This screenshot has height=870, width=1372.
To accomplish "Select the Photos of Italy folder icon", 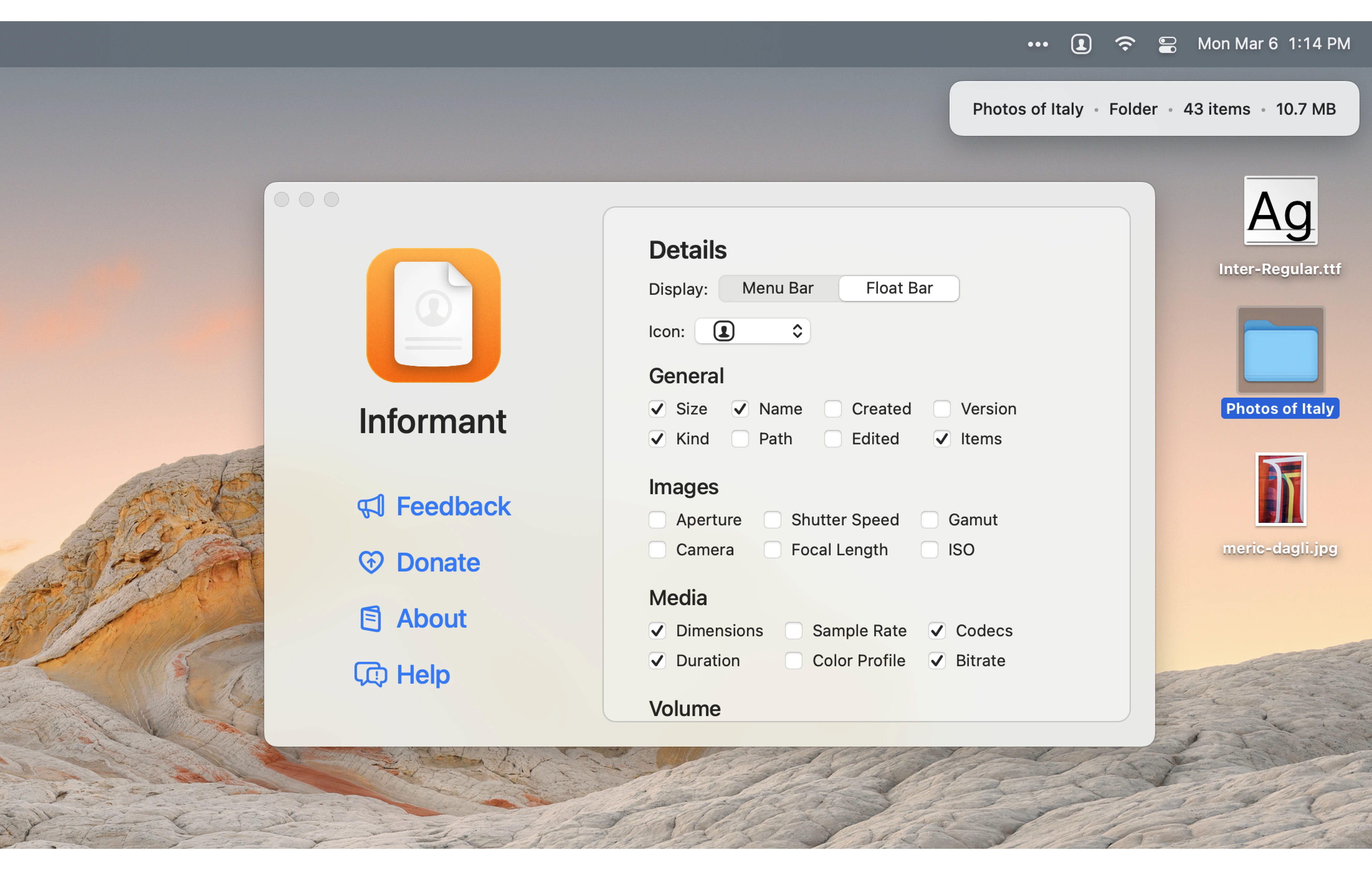I will (x=1280, y=350).
